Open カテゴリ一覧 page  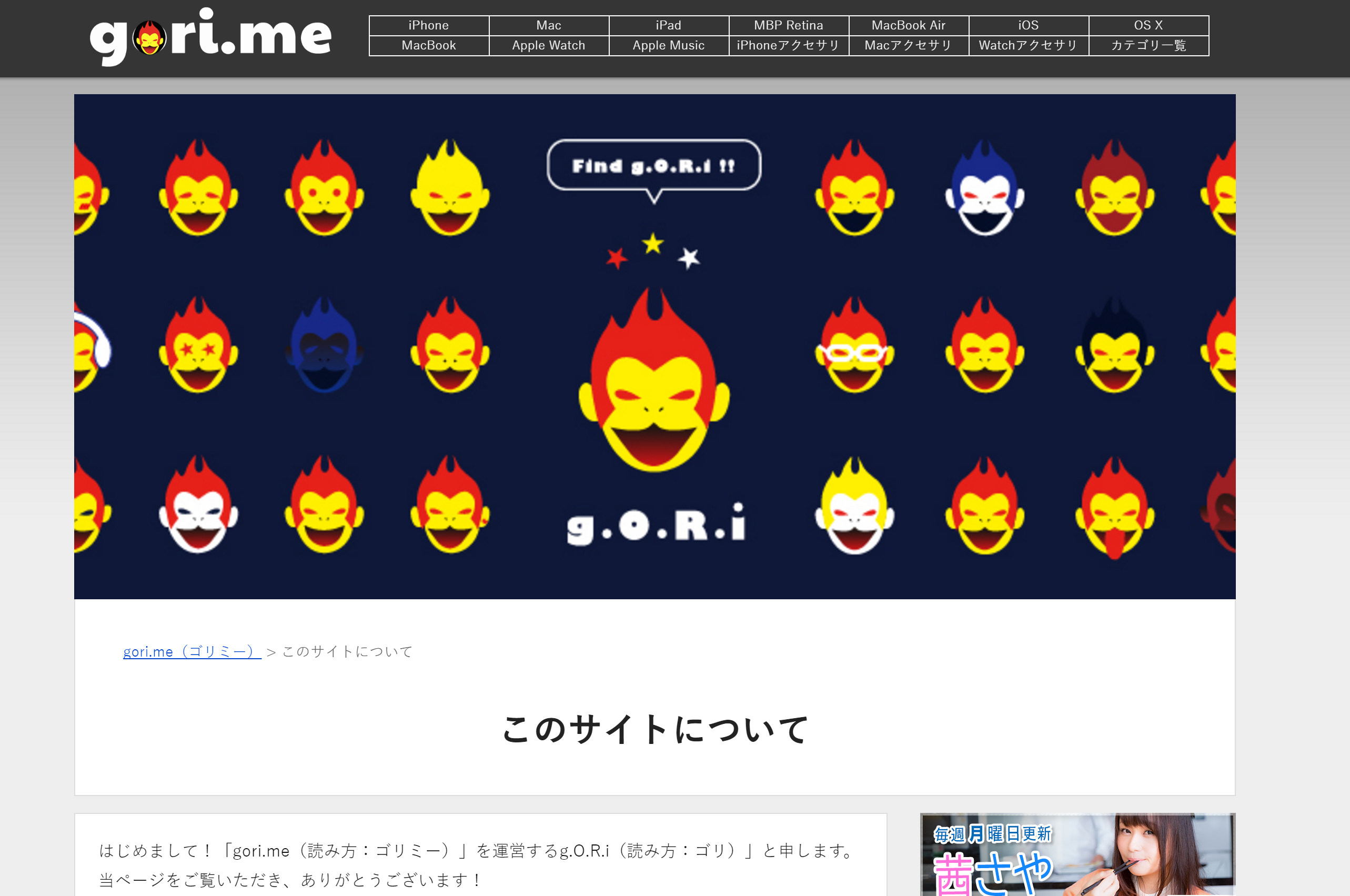coord(1148,46)
